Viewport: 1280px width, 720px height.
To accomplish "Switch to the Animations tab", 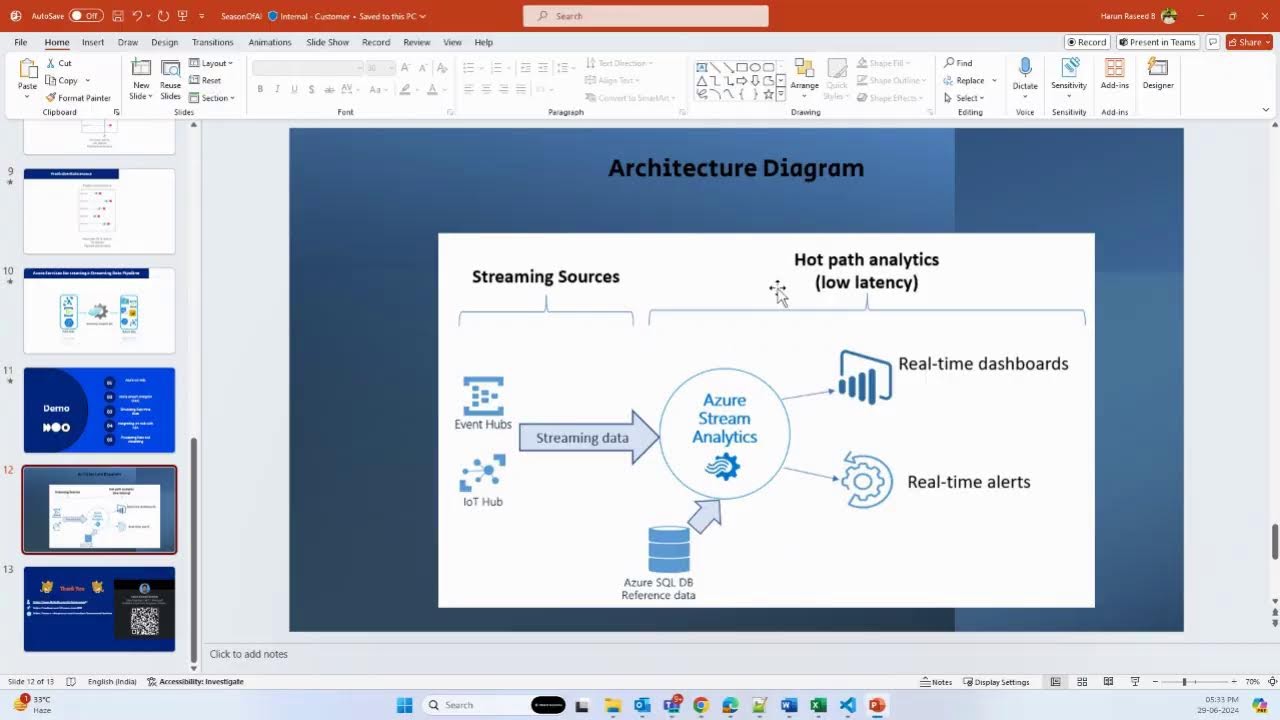I will click(x=270, y=42).
